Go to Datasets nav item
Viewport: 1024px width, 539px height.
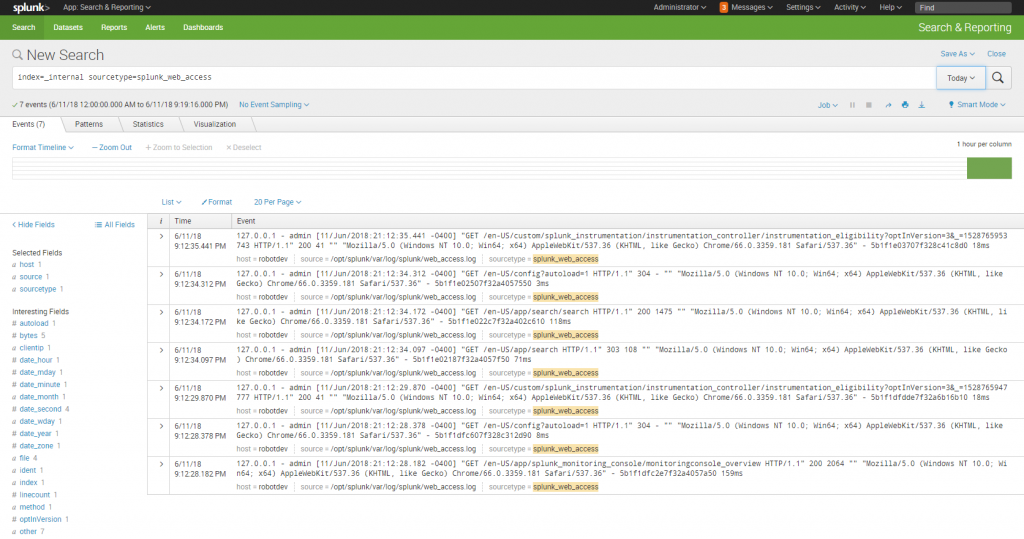68,27
